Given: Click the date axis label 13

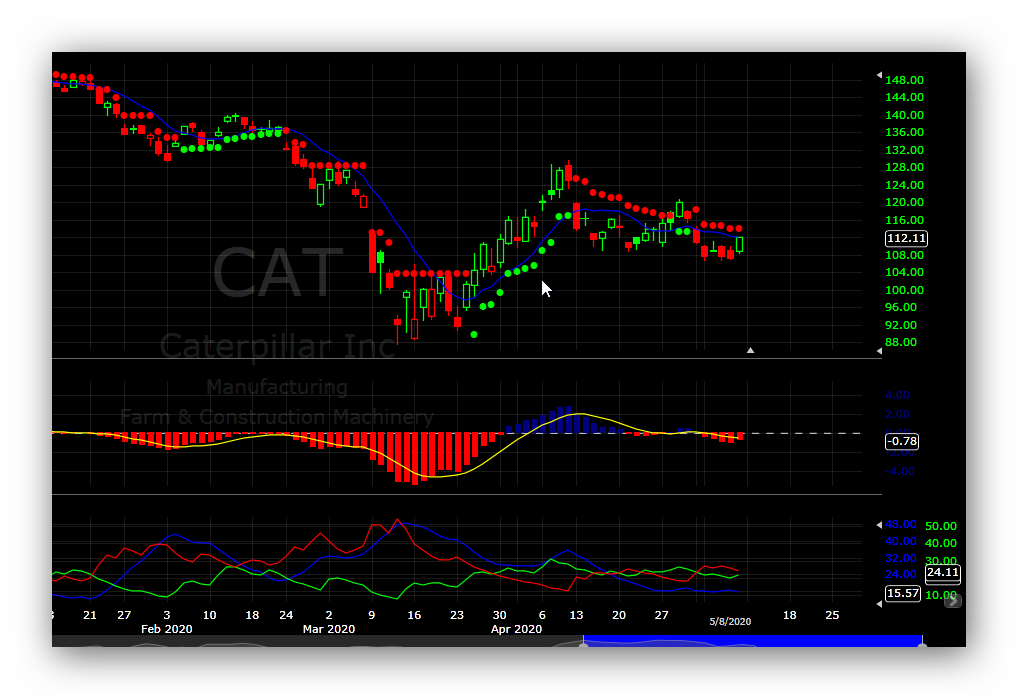Looking at the screenshot, I should click(x=577, y=615).
